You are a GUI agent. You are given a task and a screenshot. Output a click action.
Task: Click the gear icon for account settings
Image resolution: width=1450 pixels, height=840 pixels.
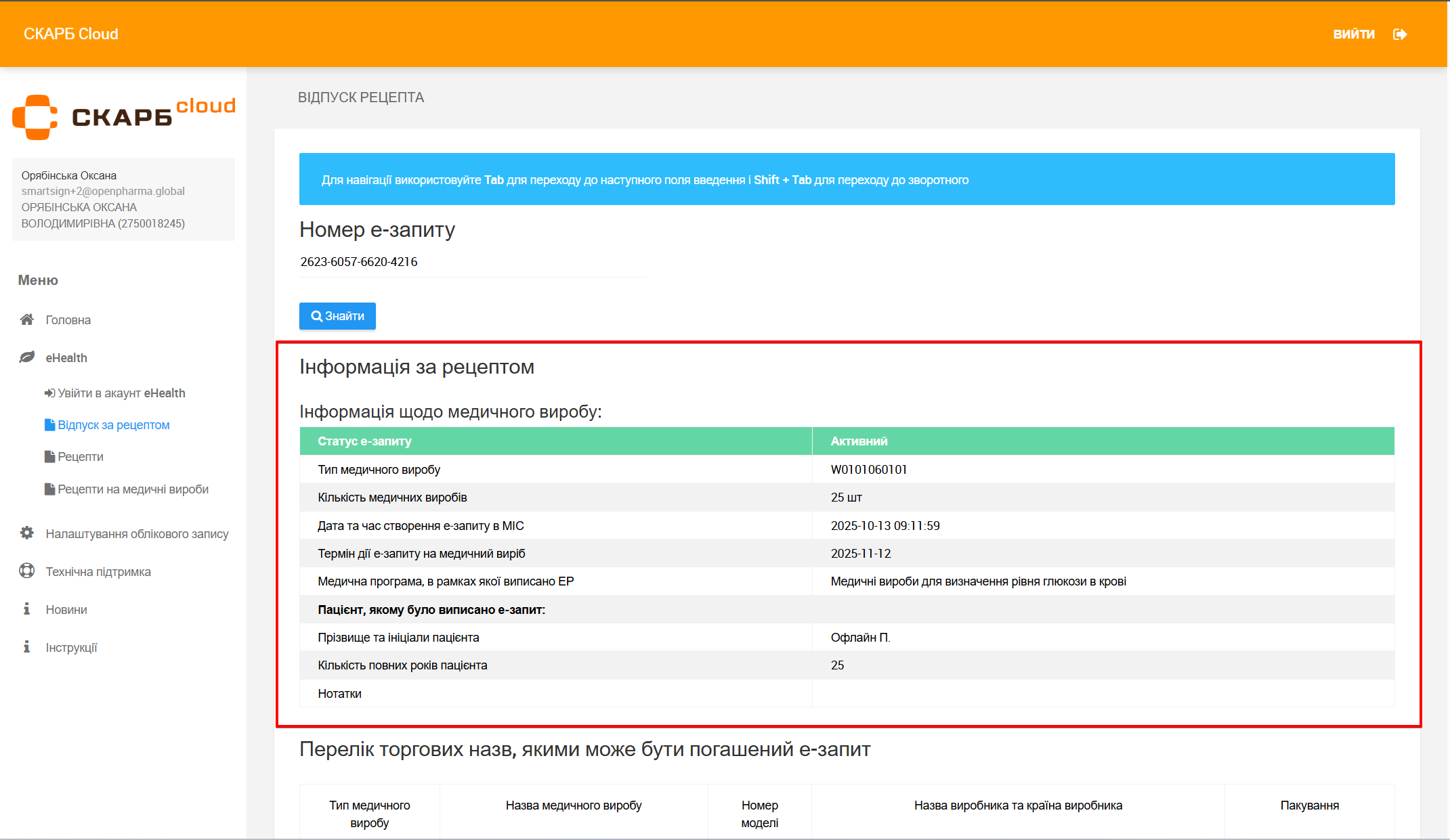[x=26, y=533]
